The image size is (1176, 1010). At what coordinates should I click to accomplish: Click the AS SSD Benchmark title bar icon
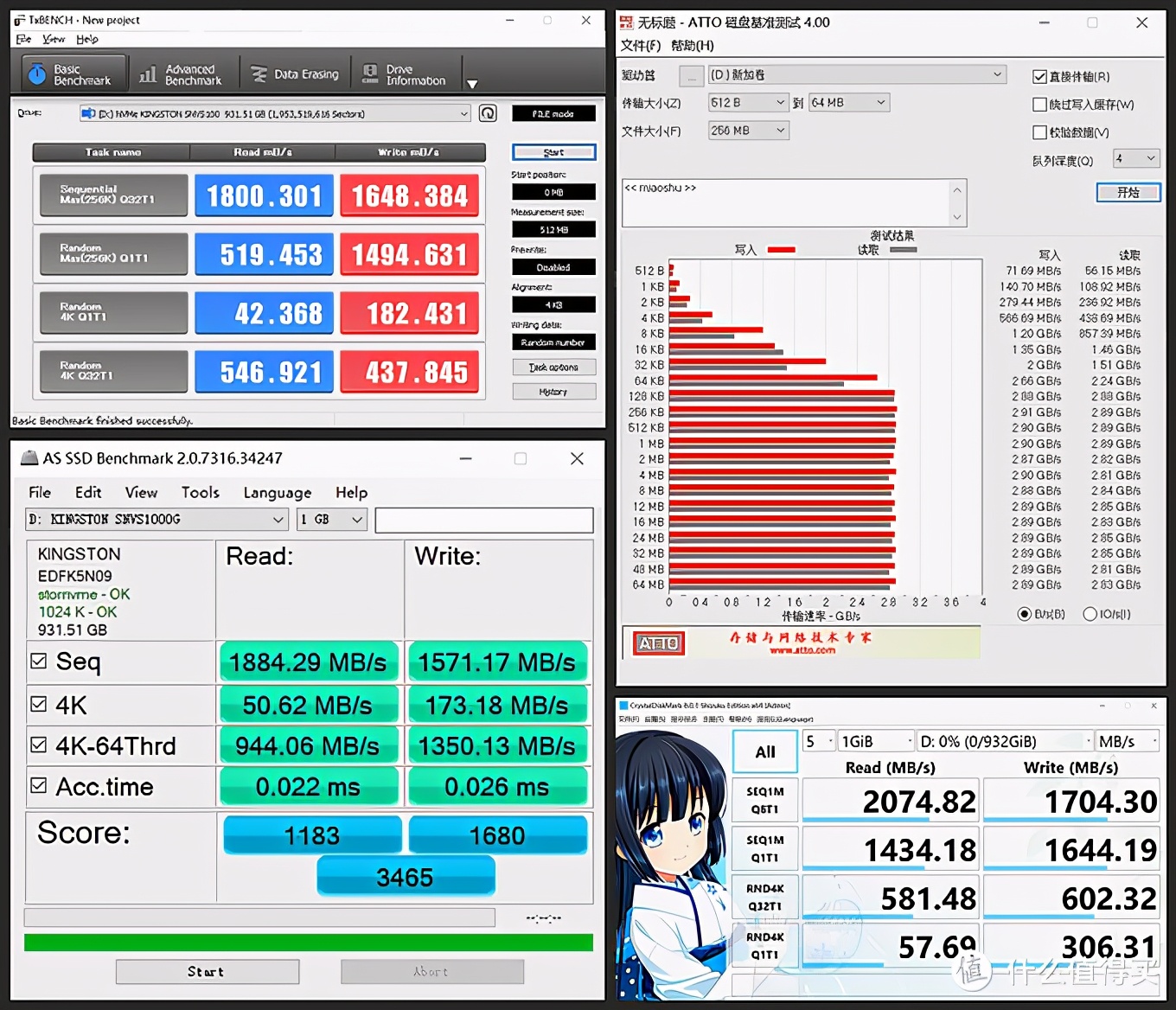click(29, 458)
